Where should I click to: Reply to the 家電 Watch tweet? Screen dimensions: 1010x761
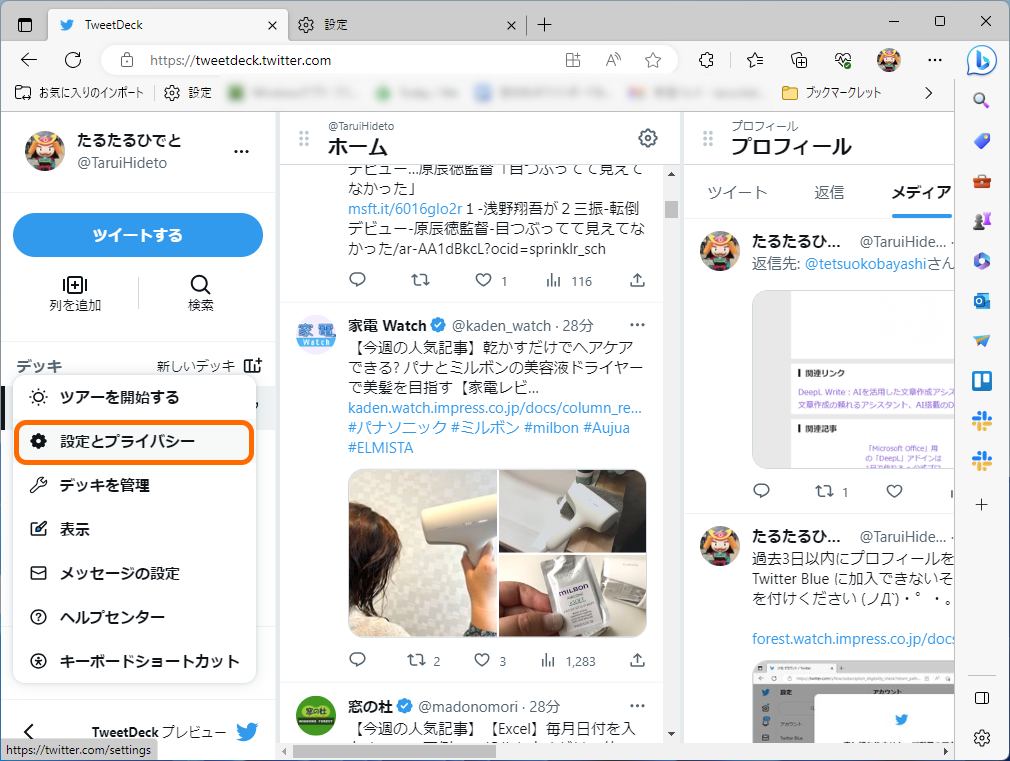point(357,659)
